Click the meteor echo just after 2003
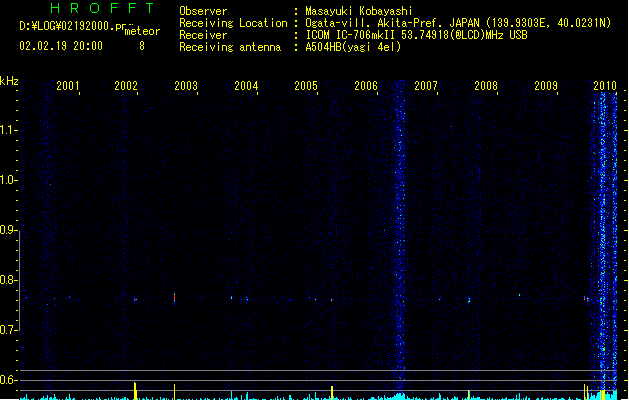Image resolution: width=629 pixels, height=400 pixels. tap(174, 299)
